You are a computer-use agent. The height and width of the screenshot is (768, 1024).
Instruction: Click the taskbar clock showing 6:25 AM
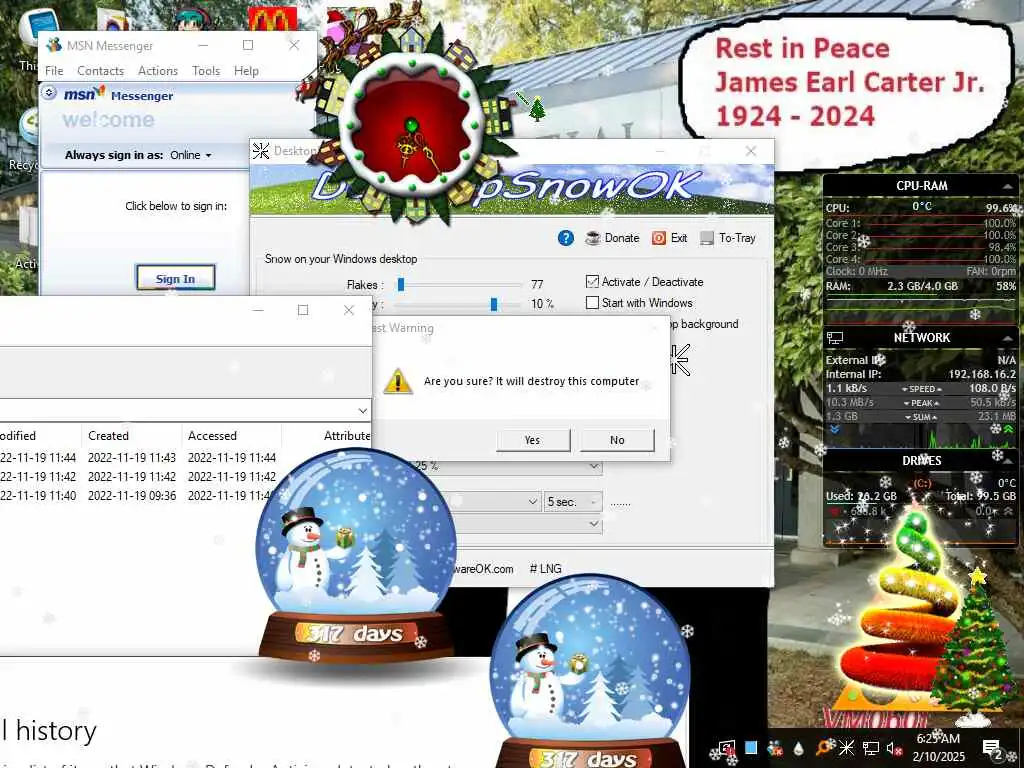[938, 748]
